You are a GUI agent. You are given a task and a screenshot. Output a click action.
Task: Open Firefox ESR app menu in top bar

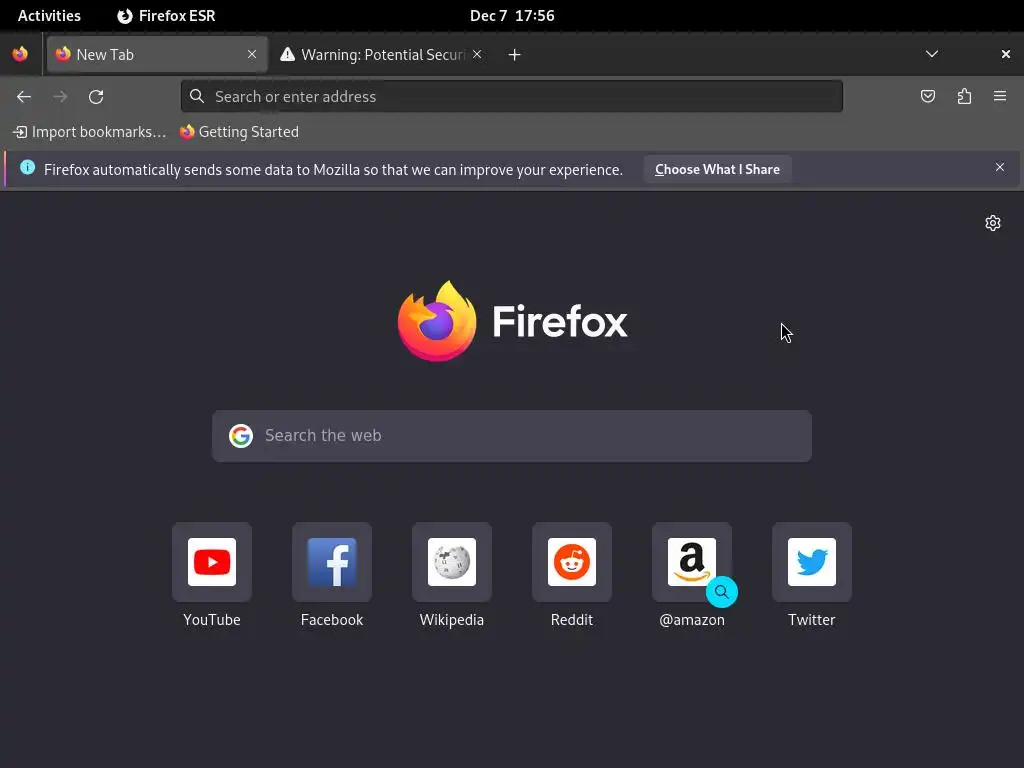(x=167, y=16)
